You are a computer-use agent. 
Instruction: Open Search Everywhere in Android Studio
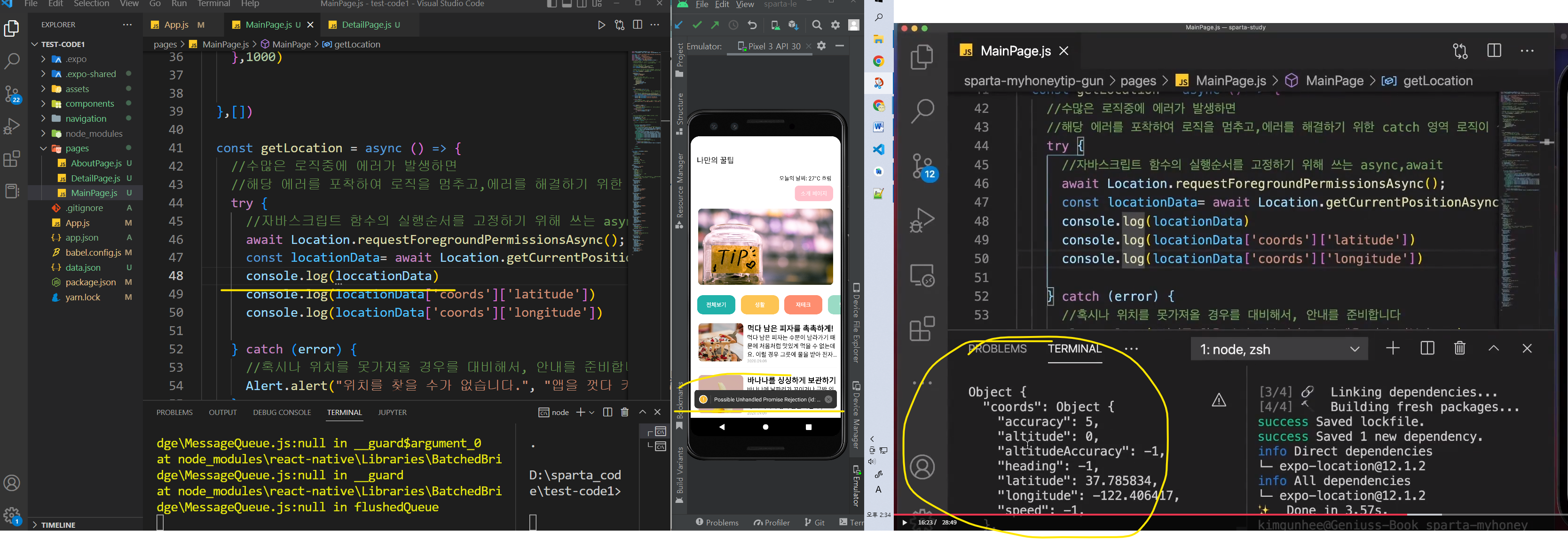(x=817, y=25)
